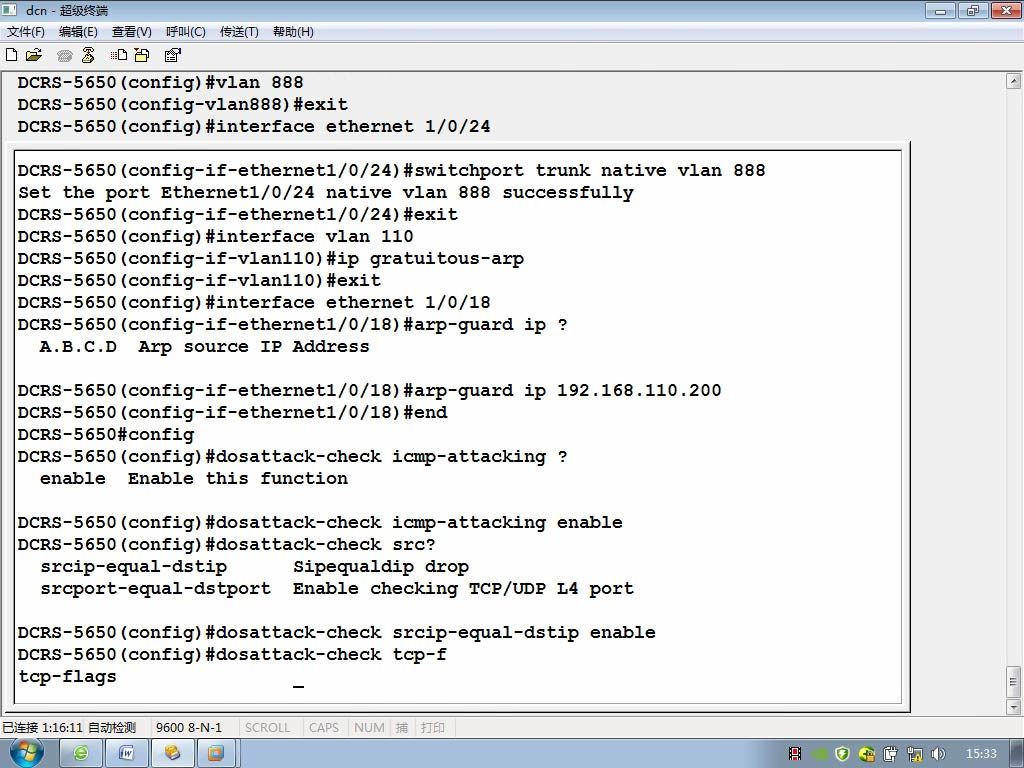This screenshot has width=1024, height=768.
Task: Click the terminal scrollbar up arrow
Action: [1013, 81]
